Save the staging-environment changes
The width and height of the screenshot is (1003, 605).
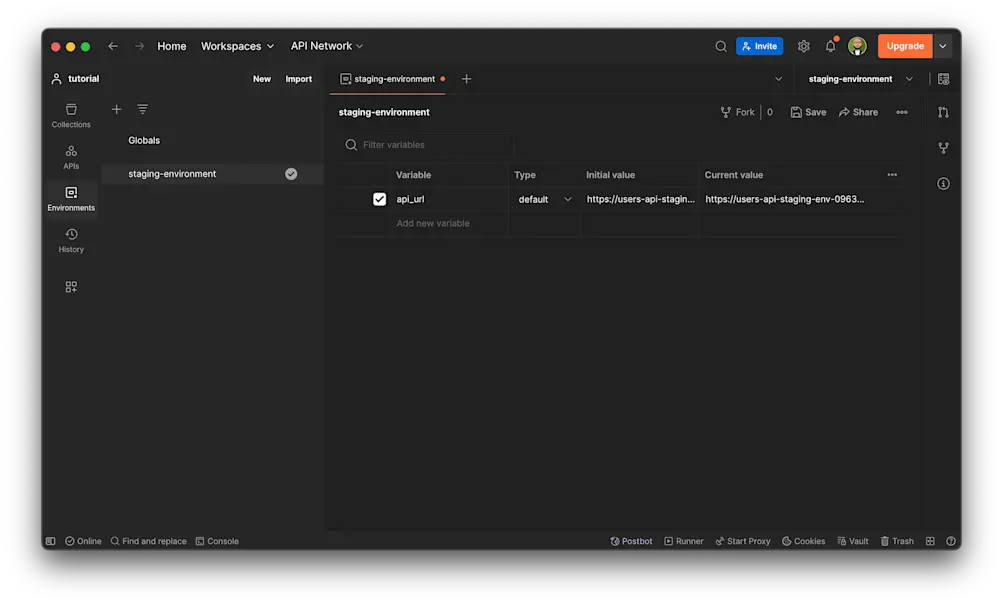[x=808, y=111]
